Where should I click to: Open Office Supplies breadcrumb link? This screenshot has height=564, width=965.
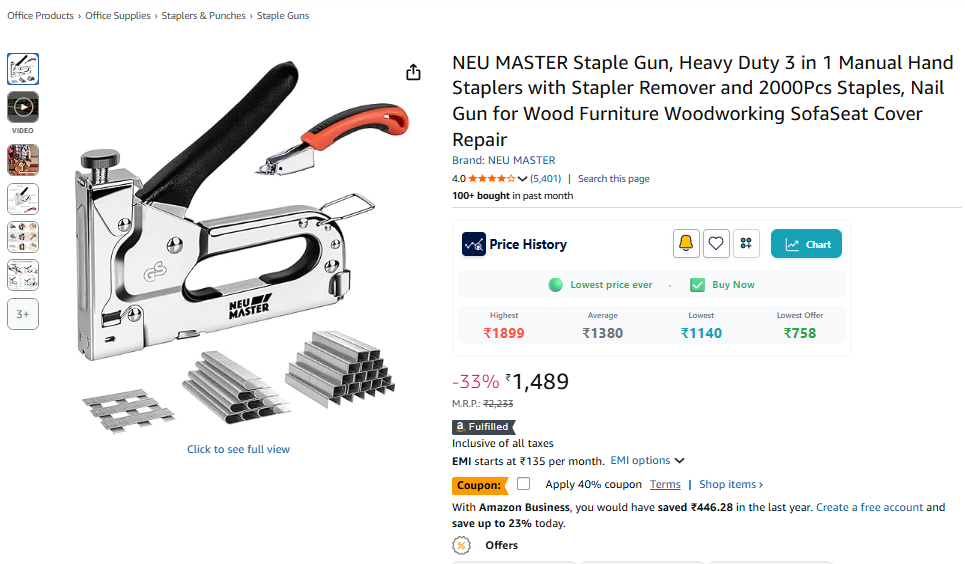coord(118,16)
